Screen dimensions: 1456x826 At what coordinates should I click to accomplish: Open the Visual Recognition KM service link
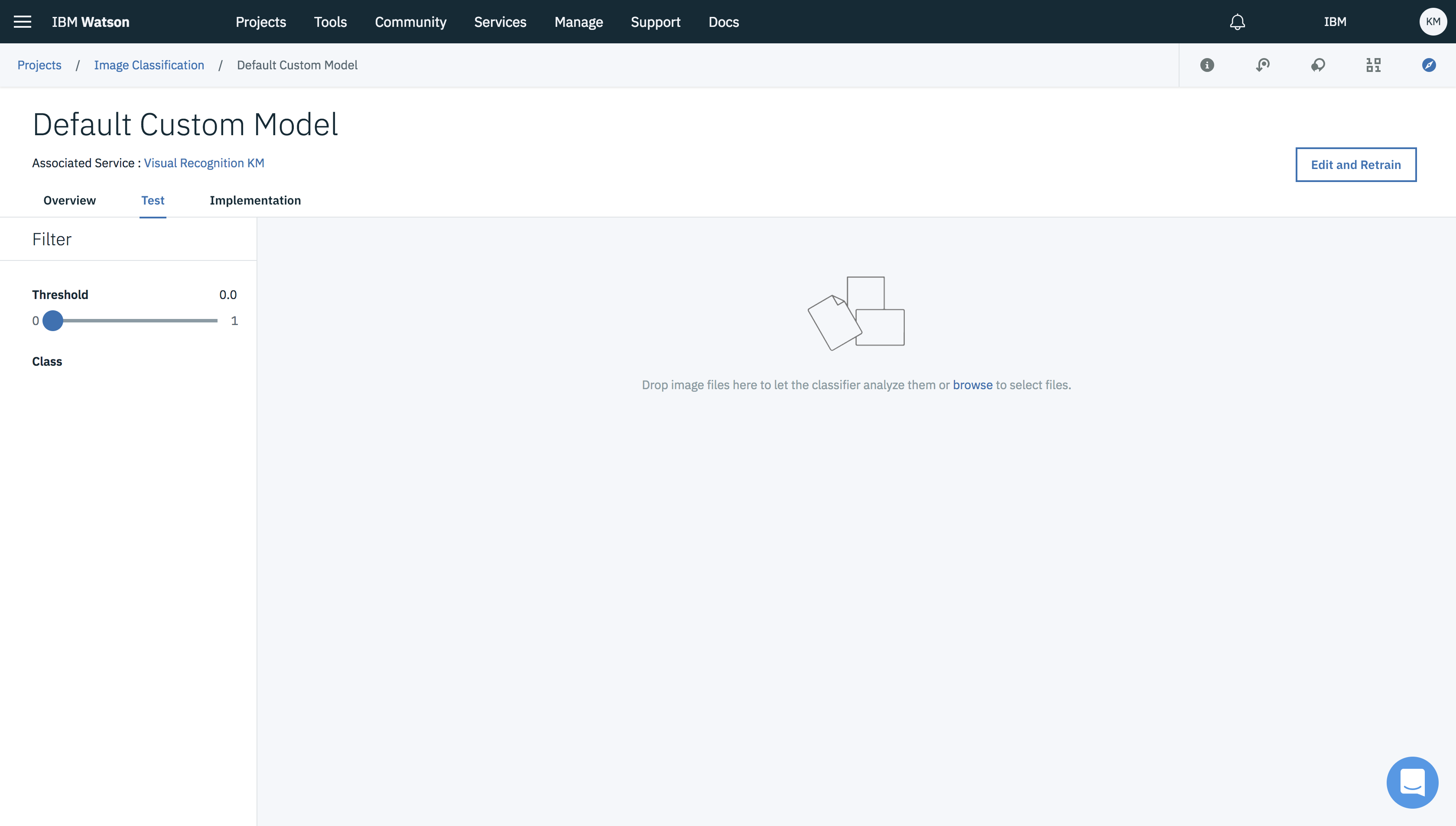coord(204,163)
